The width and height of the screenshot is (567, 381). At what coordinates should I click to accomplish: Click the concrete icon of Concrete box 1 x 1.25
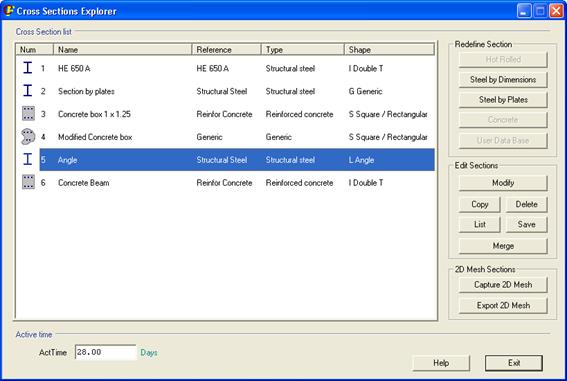pyautogui.click(x=28, y=114)
